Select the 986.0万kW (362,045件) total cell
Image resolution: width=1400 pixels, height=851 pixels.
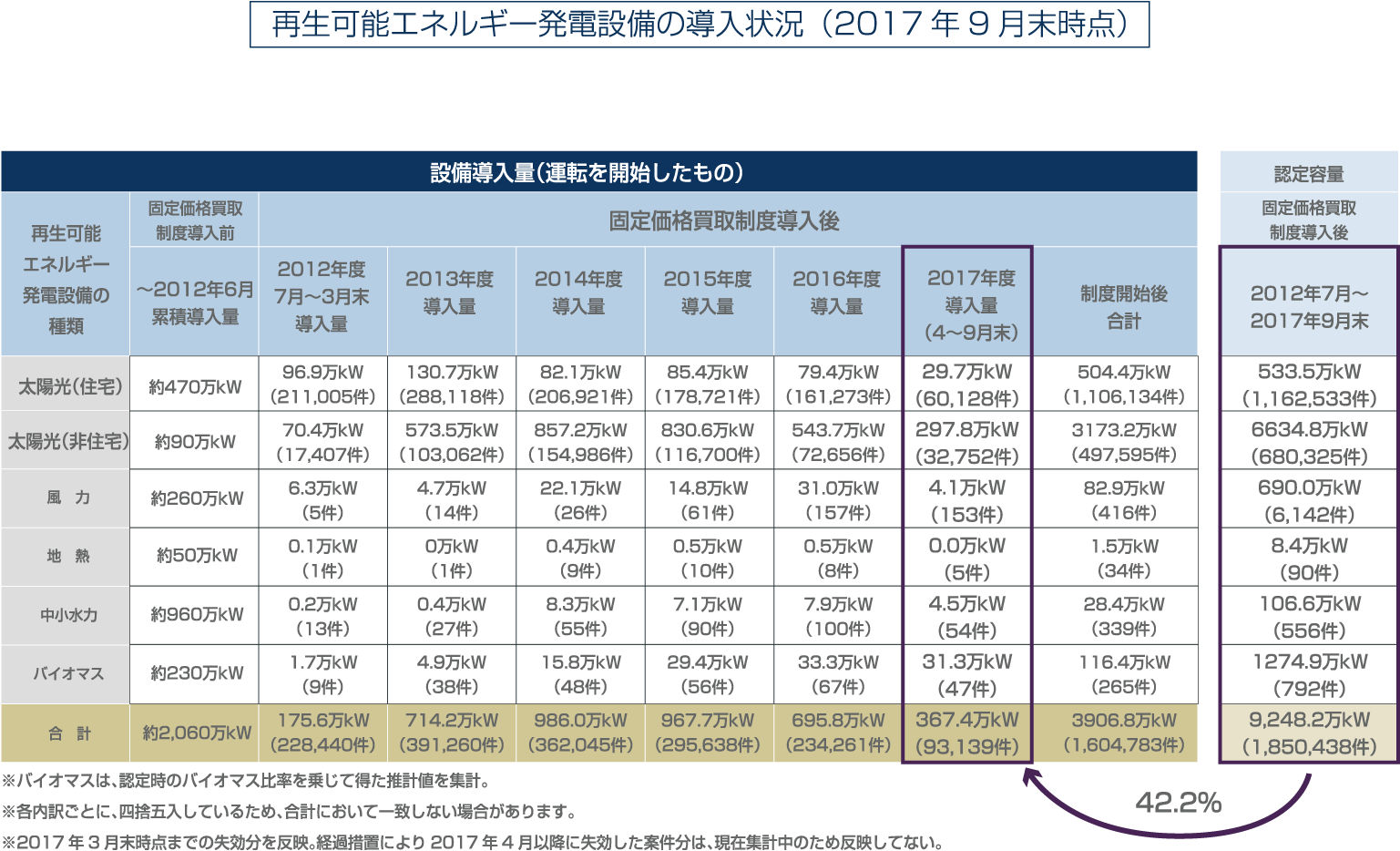580,733
